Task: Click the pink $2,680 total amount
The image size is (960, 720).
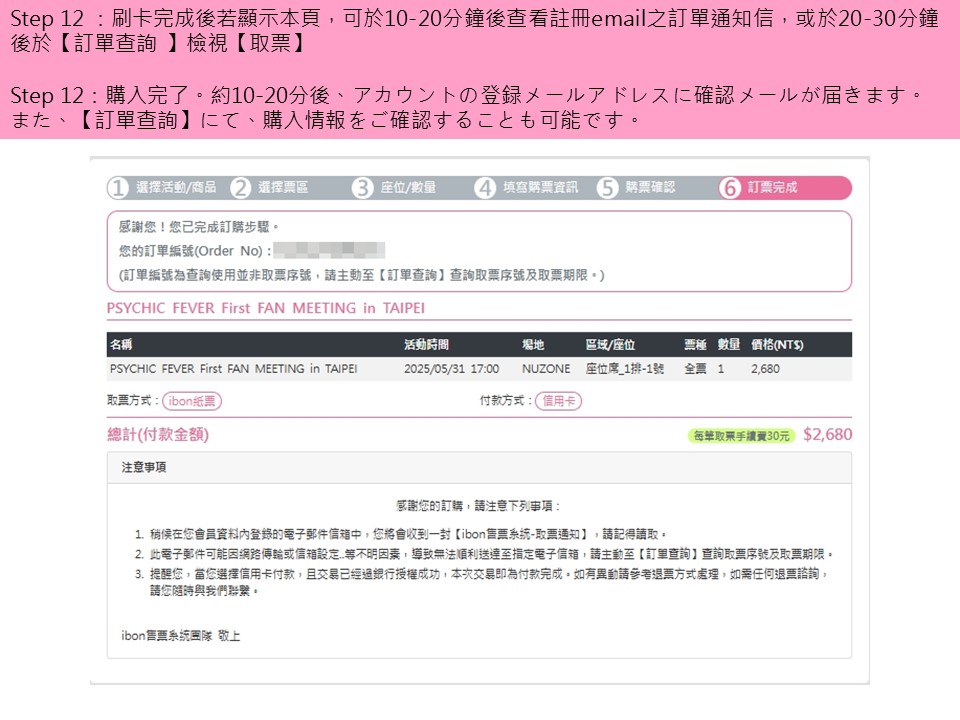Action: [827, 435]
